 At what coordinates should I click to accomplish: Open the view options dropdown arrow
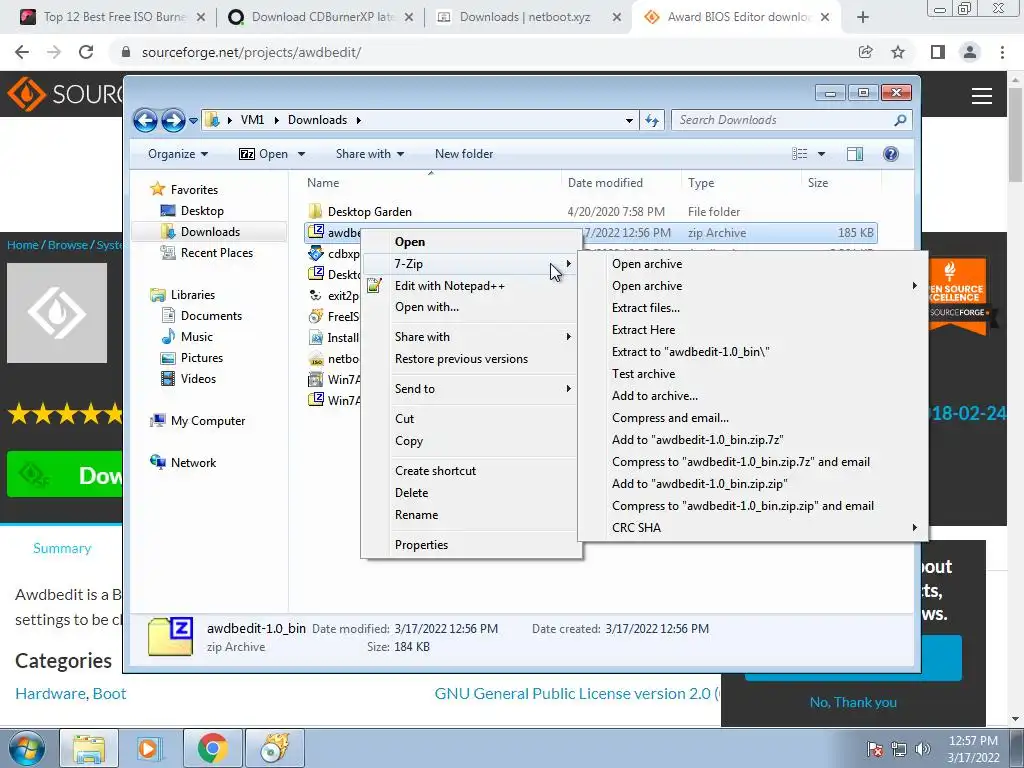pos(821,154)
